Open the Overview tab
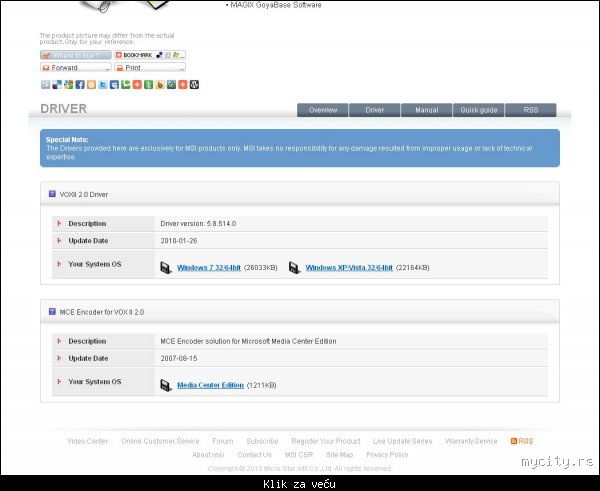Viewport: 600px width, 491px height. coord(323,110)
